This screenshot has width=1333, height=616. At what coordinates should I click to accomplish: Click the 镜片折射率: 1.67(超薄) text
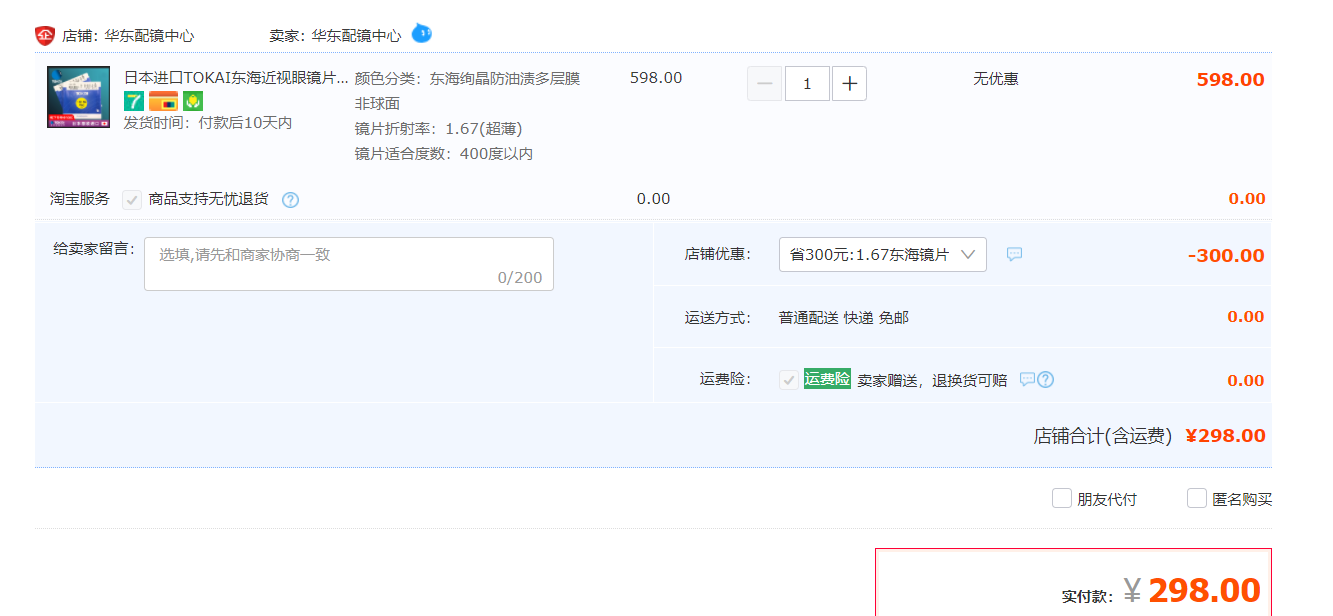click(438, 129)
